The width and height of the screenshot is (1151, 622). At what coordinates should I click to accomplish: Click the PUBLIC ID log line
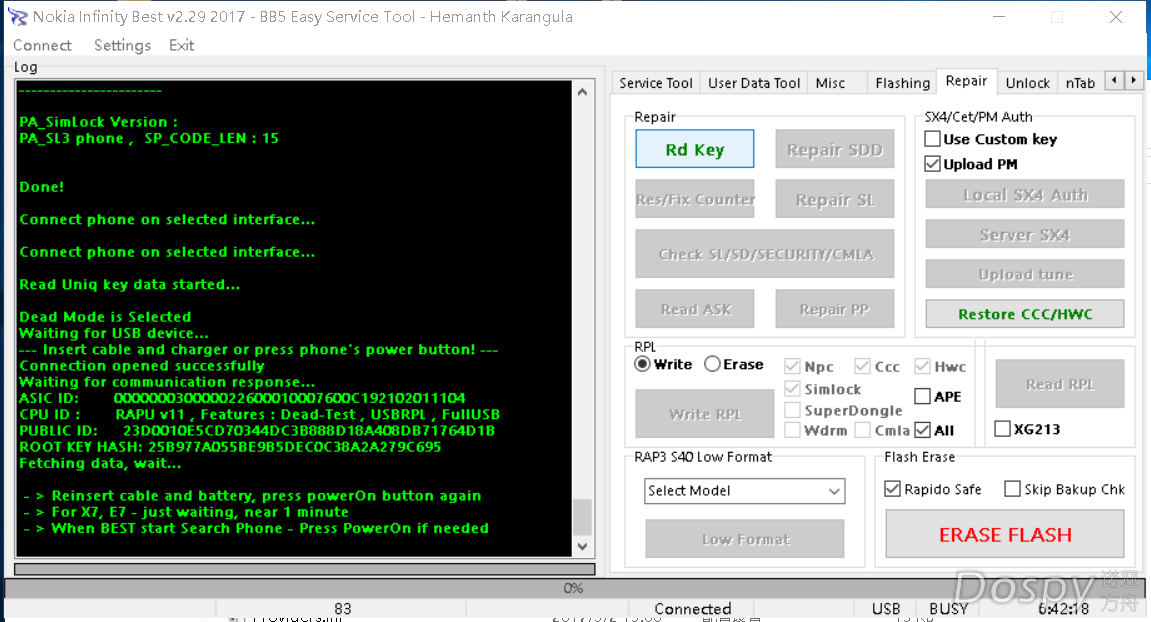click(256, 430)
